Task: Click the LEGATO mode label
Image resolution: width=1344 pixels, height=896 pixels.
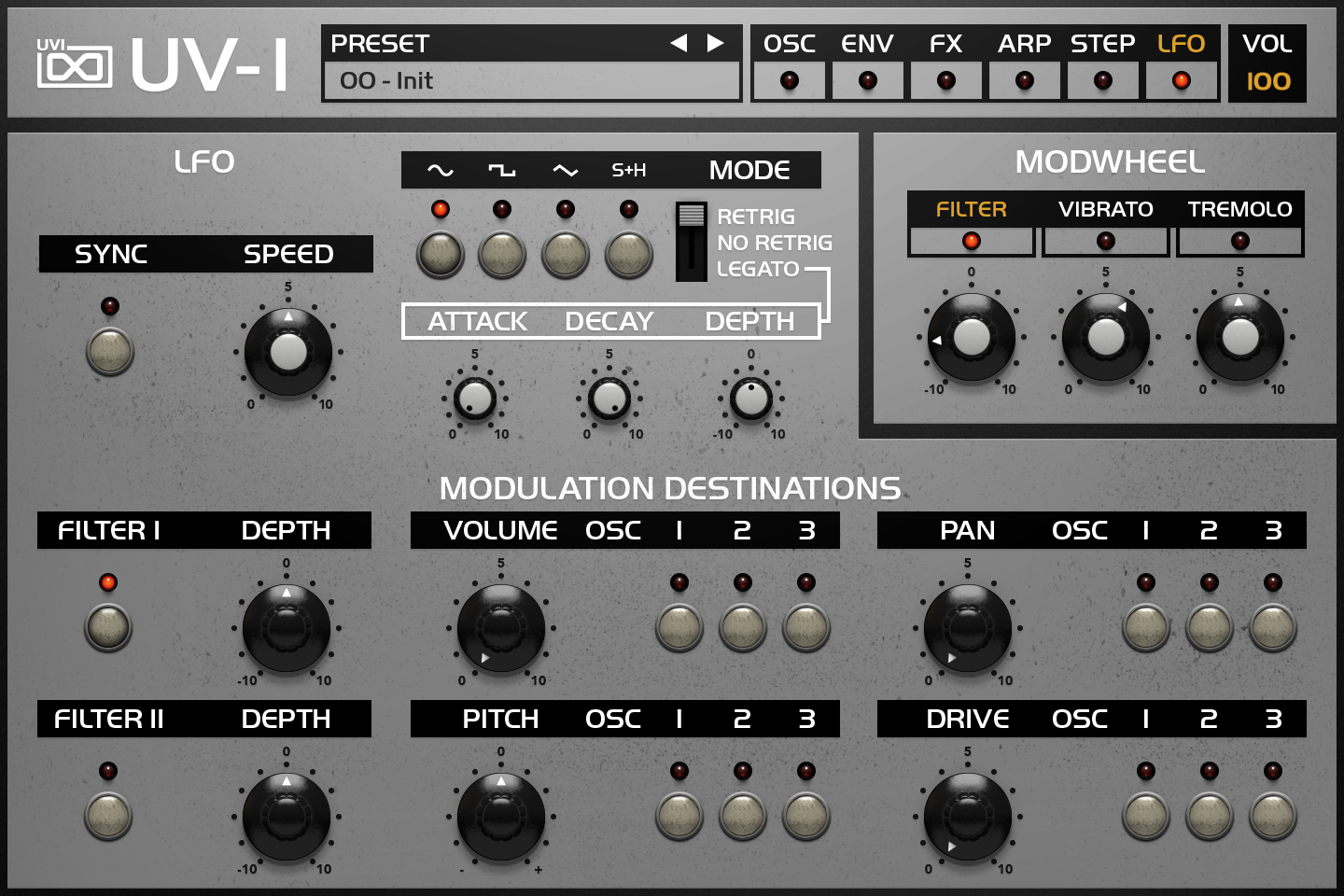Action: click(758, 269)
